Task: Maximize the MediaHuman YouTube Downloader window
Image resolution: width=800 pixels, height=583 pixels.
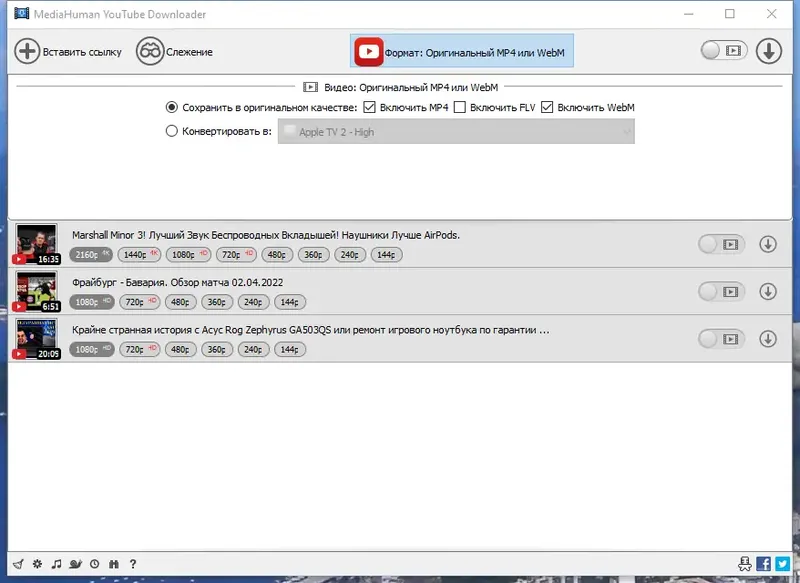Action: pos(730,14)
